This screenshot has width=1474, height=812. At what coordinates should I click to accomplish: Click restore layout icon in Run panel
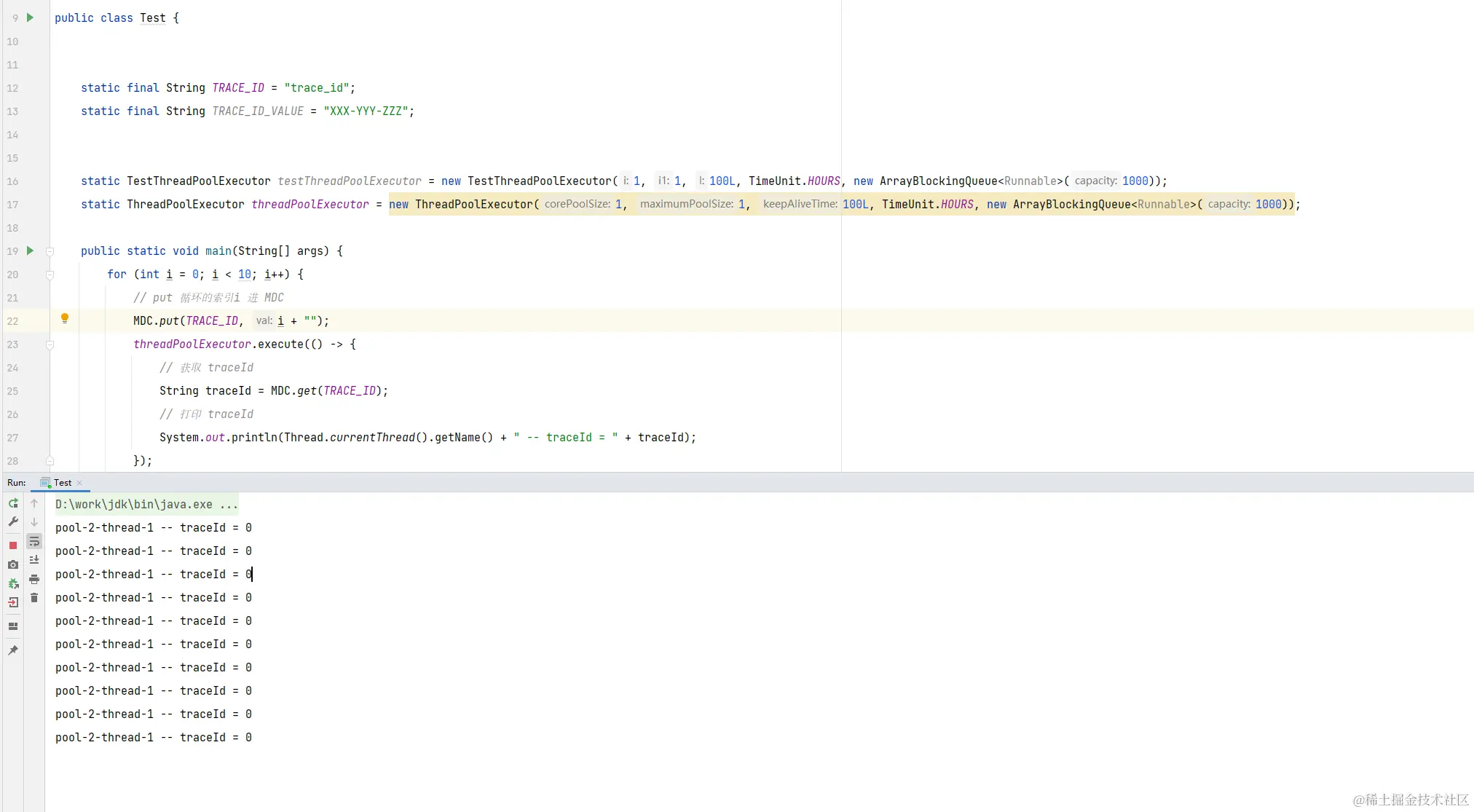pos(13,626)
